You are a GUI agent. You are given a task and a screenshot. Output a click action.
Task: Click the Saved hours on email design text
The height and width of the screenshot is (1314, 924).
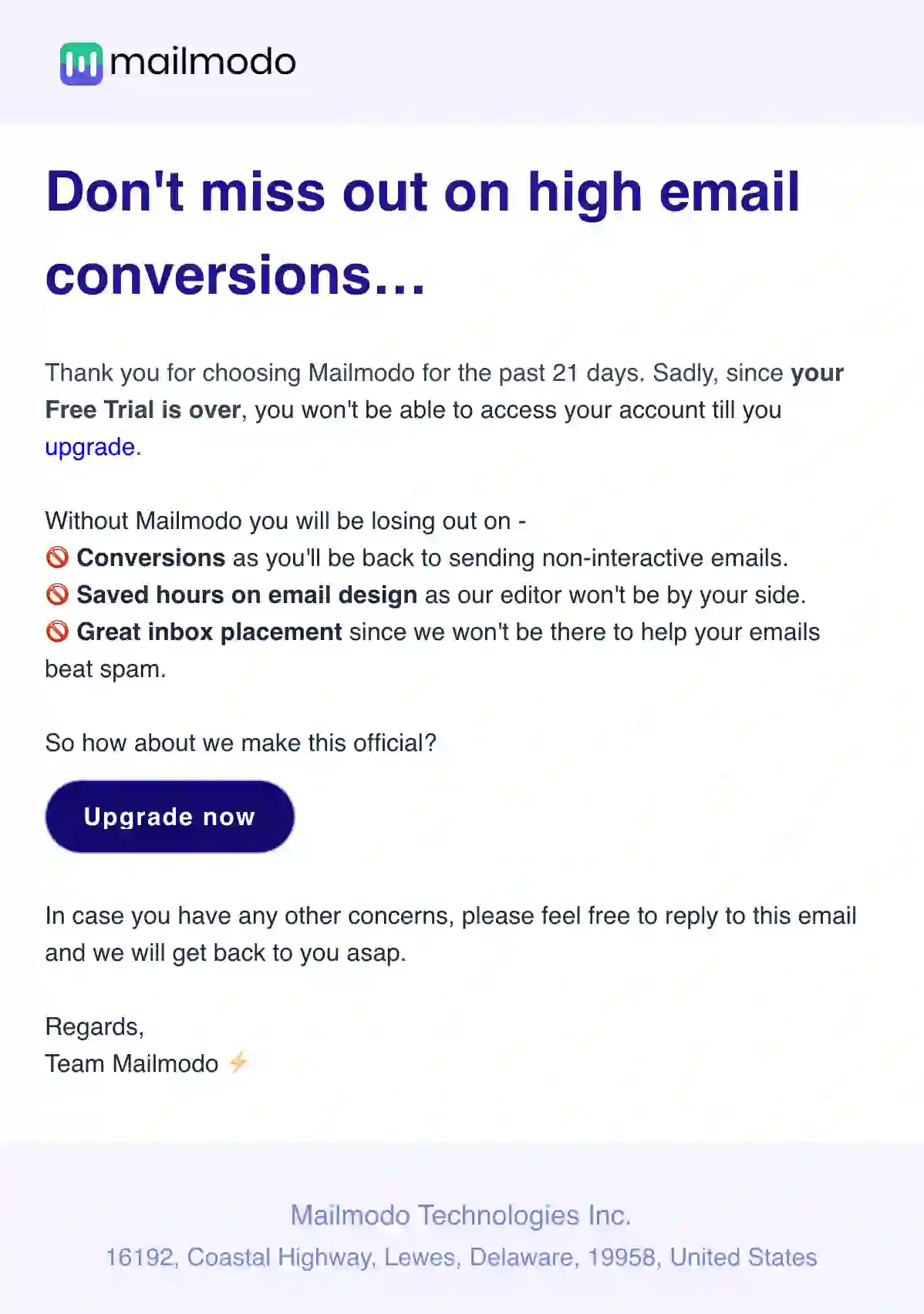tap(245, 595)
